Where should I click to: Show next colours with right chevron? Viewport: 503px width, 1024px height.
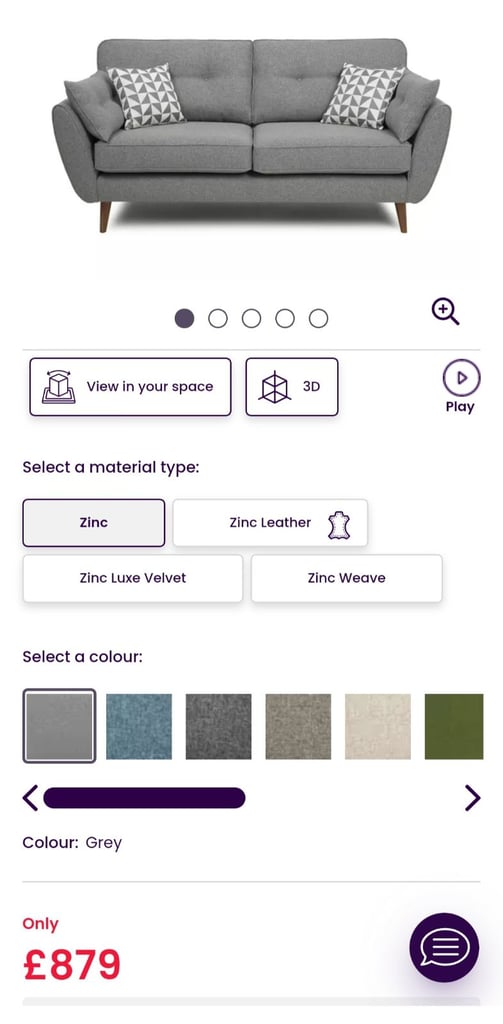[472, 797]
